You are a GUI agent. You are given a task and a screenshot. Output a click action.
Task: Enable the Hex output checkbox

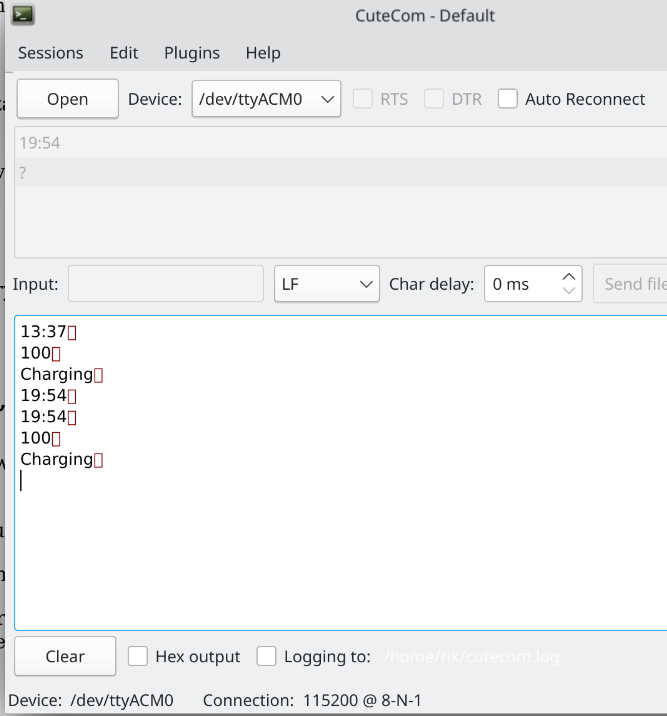click(x=137, y=656)
